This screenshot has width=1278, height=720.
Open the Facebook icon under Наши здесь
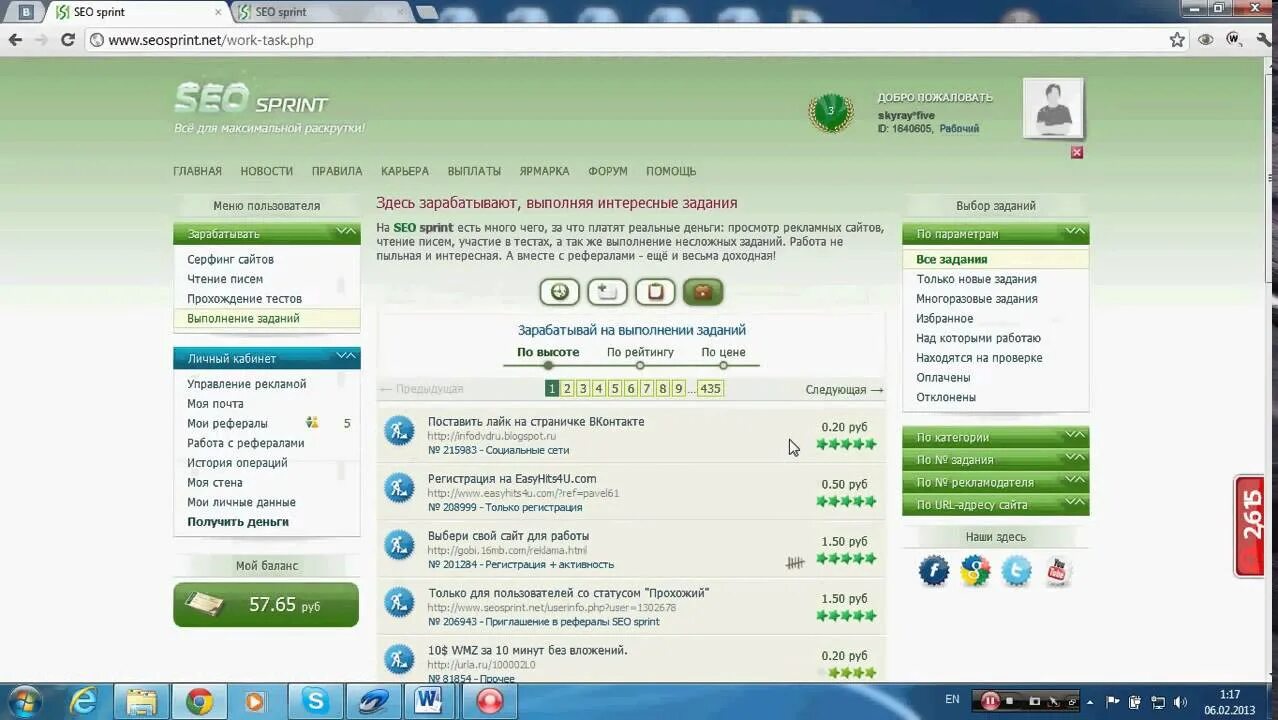point(934,571)
